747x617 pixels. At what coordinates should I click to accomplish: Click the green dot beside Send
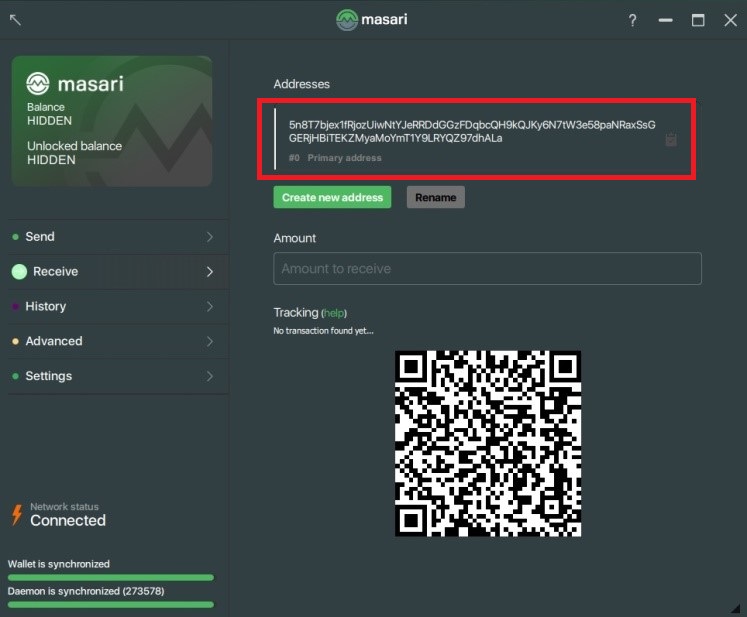tap(15, 237)
